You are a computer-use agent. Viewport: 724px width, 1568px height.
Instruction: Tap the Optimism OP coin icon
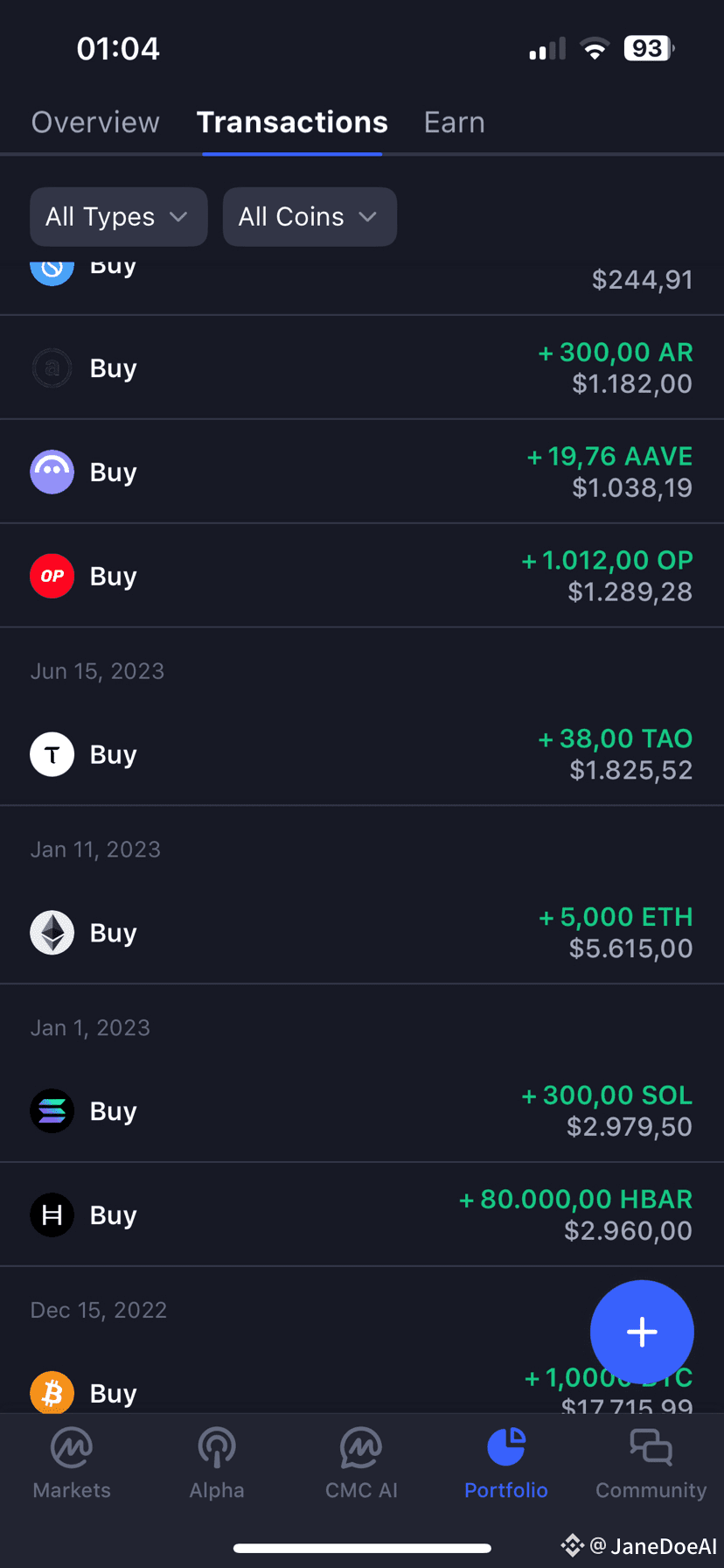point(52,576)
